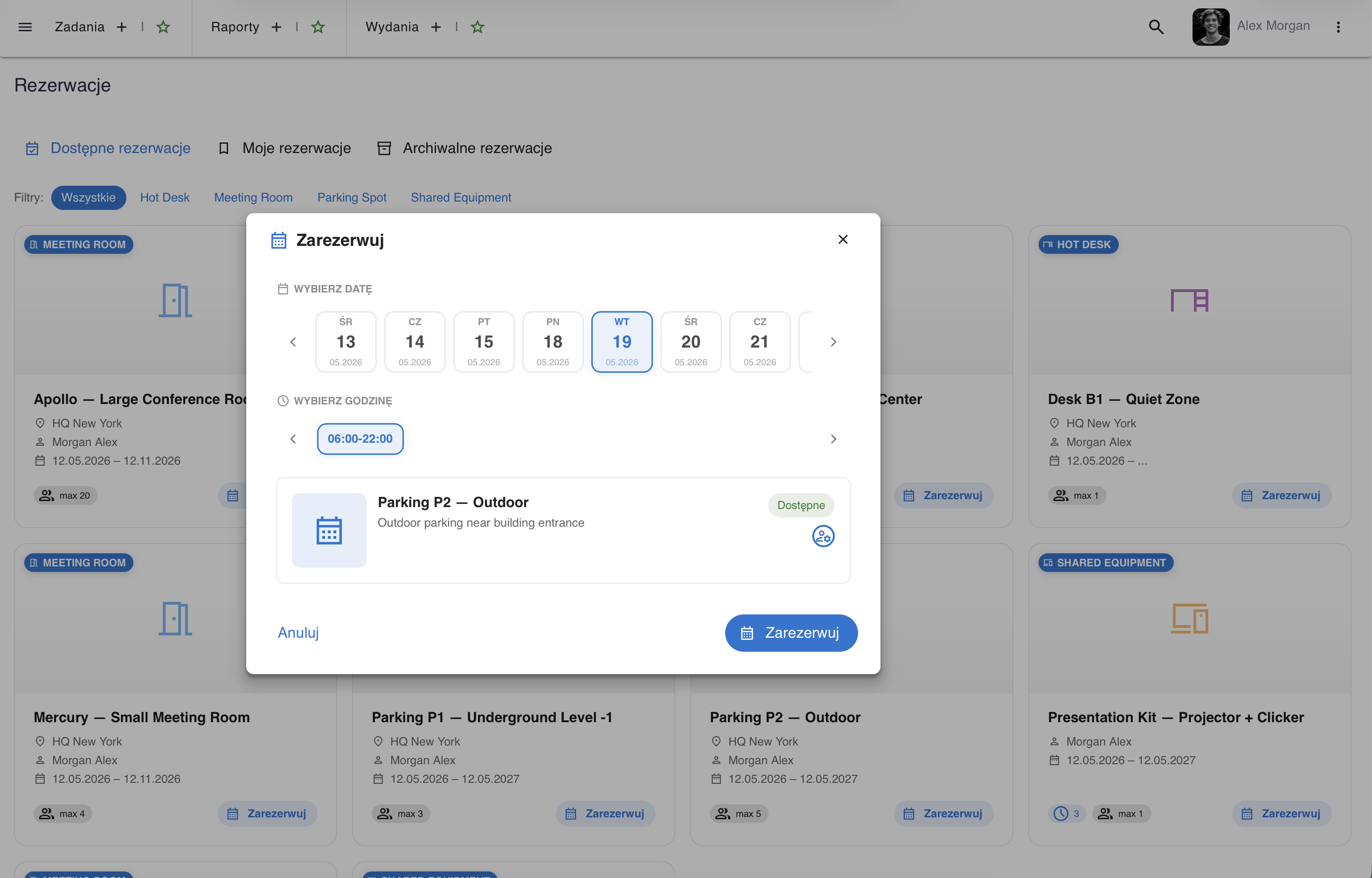Open the Zadania top tab

[x=80, y=27]
